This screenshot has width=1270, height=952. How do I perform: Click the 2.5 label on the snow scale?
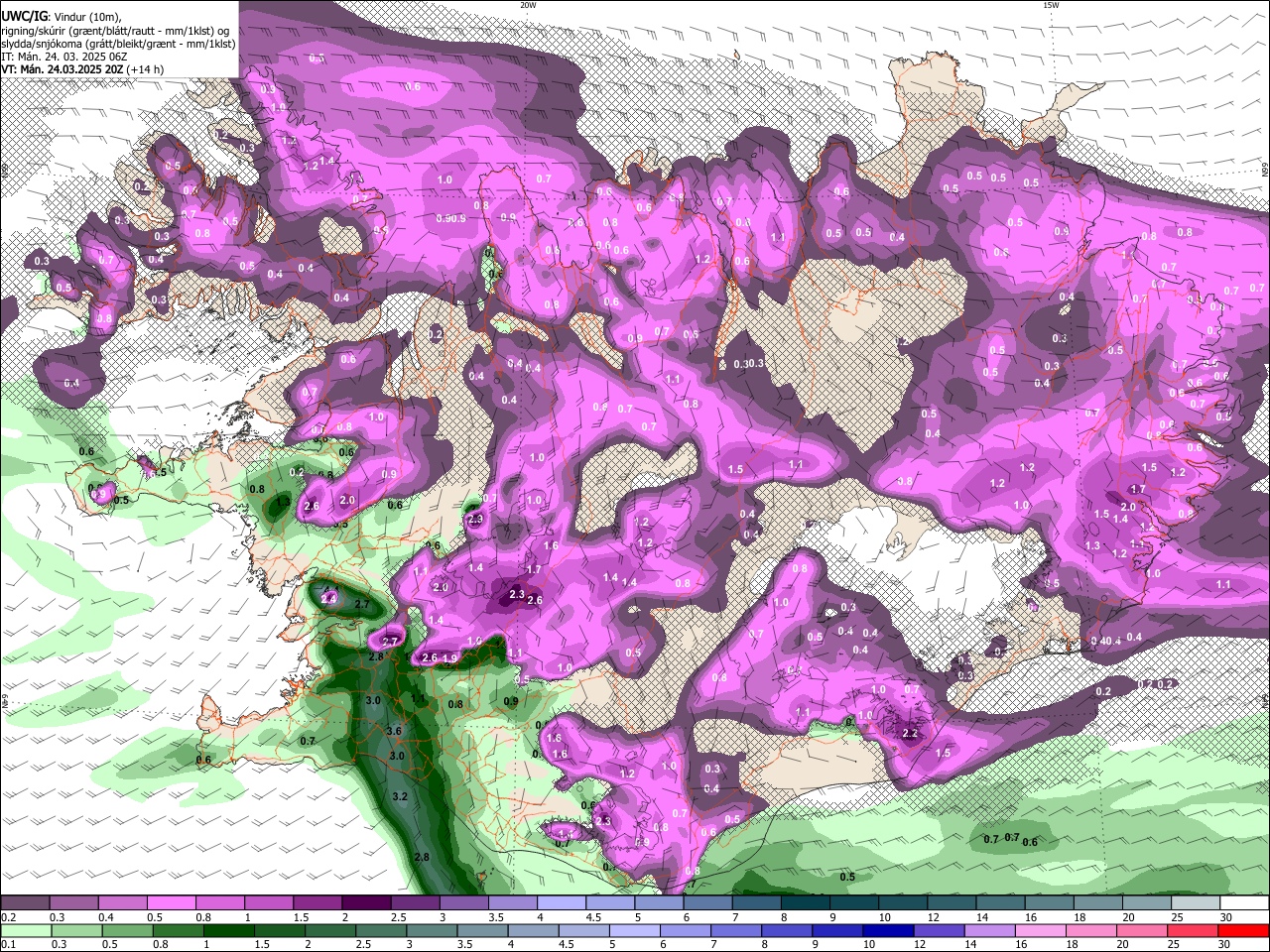tap(398, 917)
